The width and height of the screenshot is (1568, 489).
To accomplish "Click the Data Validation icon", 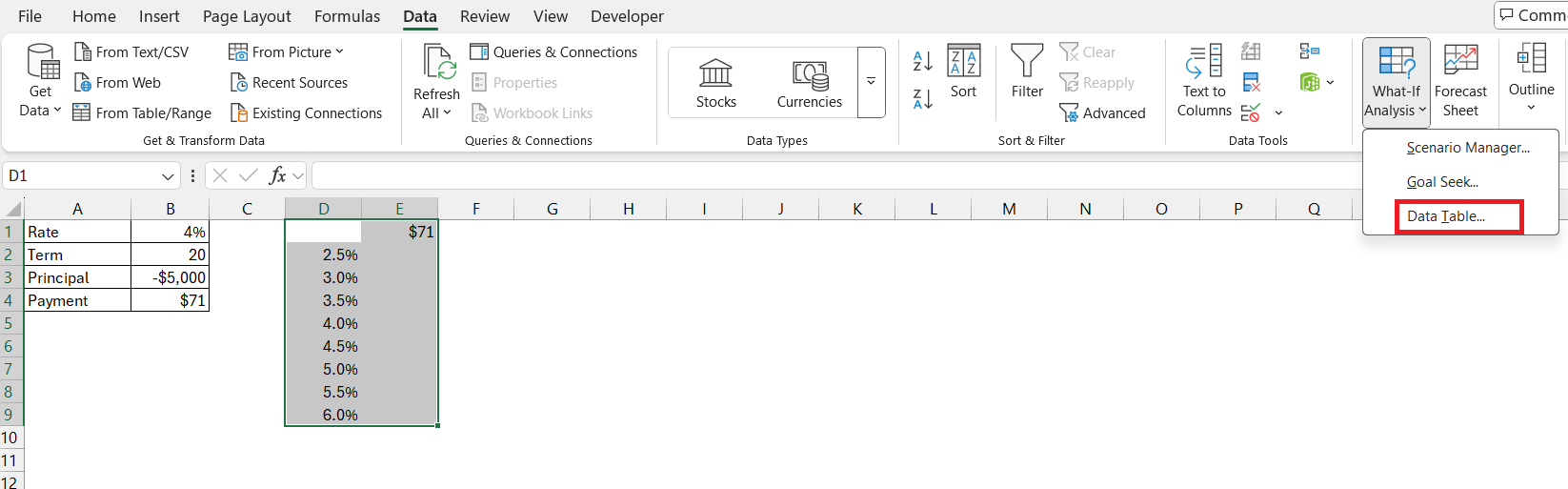I will click(1251, 113).
